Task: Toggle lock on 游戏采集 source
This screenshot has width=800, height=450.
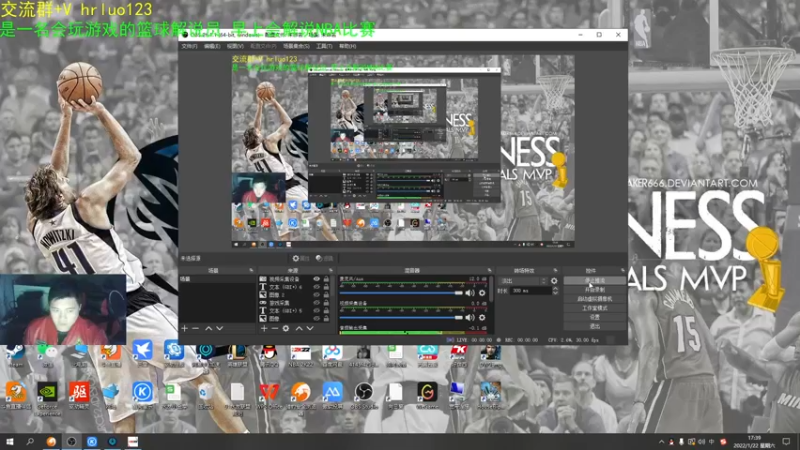Action: [326, 303]
